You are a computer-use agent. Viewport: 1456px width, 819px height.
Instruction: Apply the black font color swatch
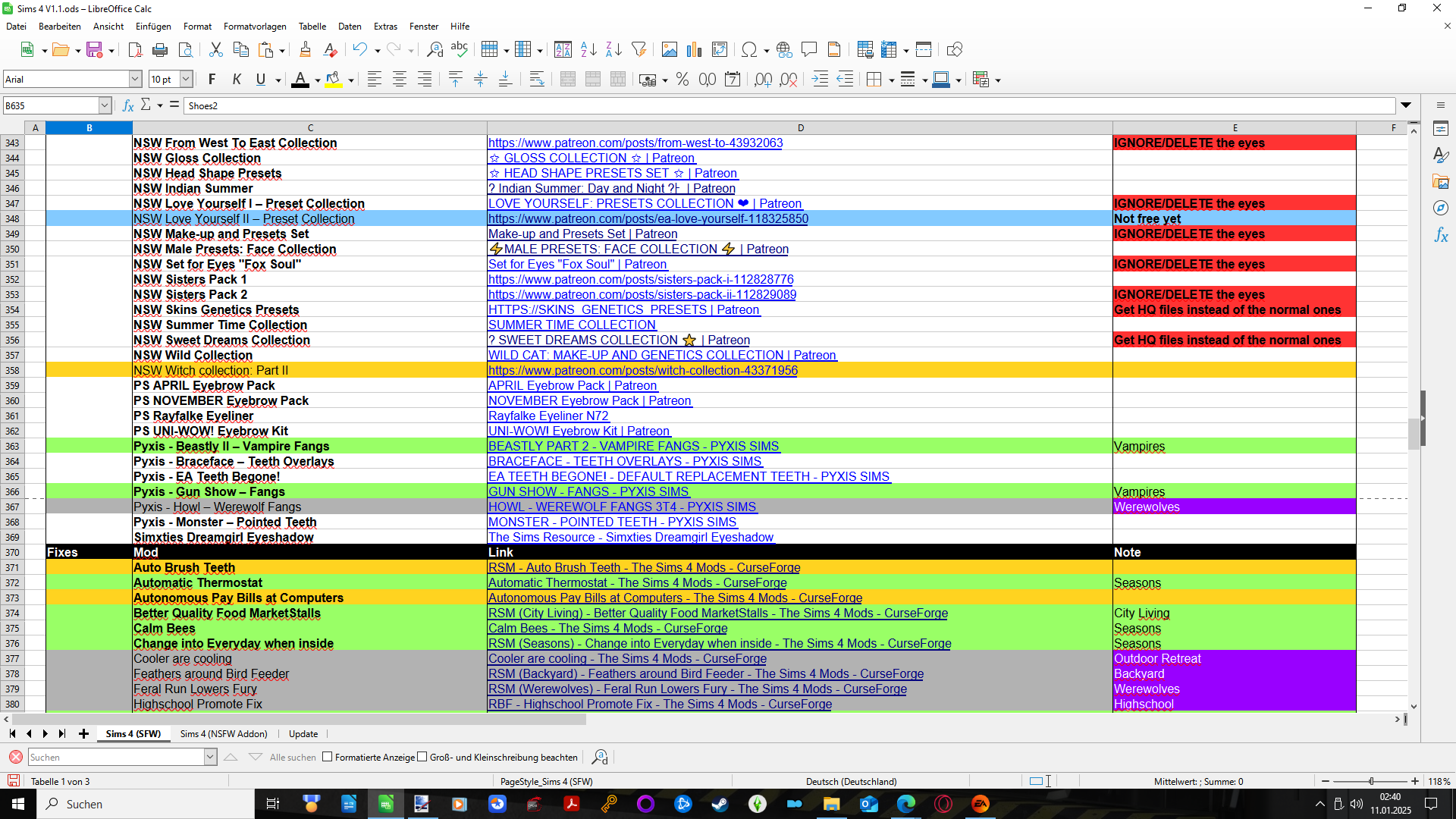click(300, 80)
